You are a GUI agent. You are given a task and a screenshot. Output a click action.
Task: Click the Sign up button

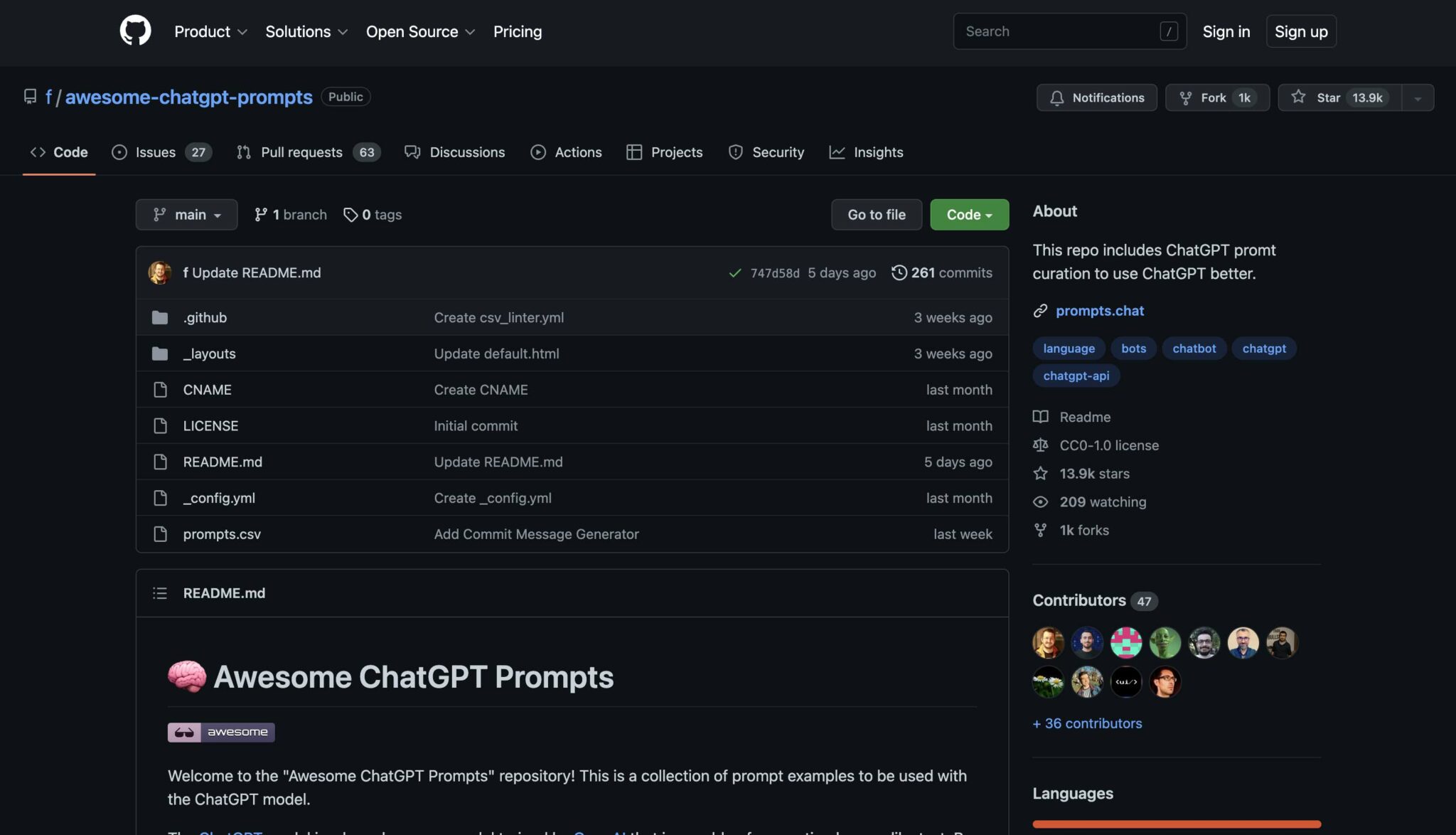tap(1301, 31)
